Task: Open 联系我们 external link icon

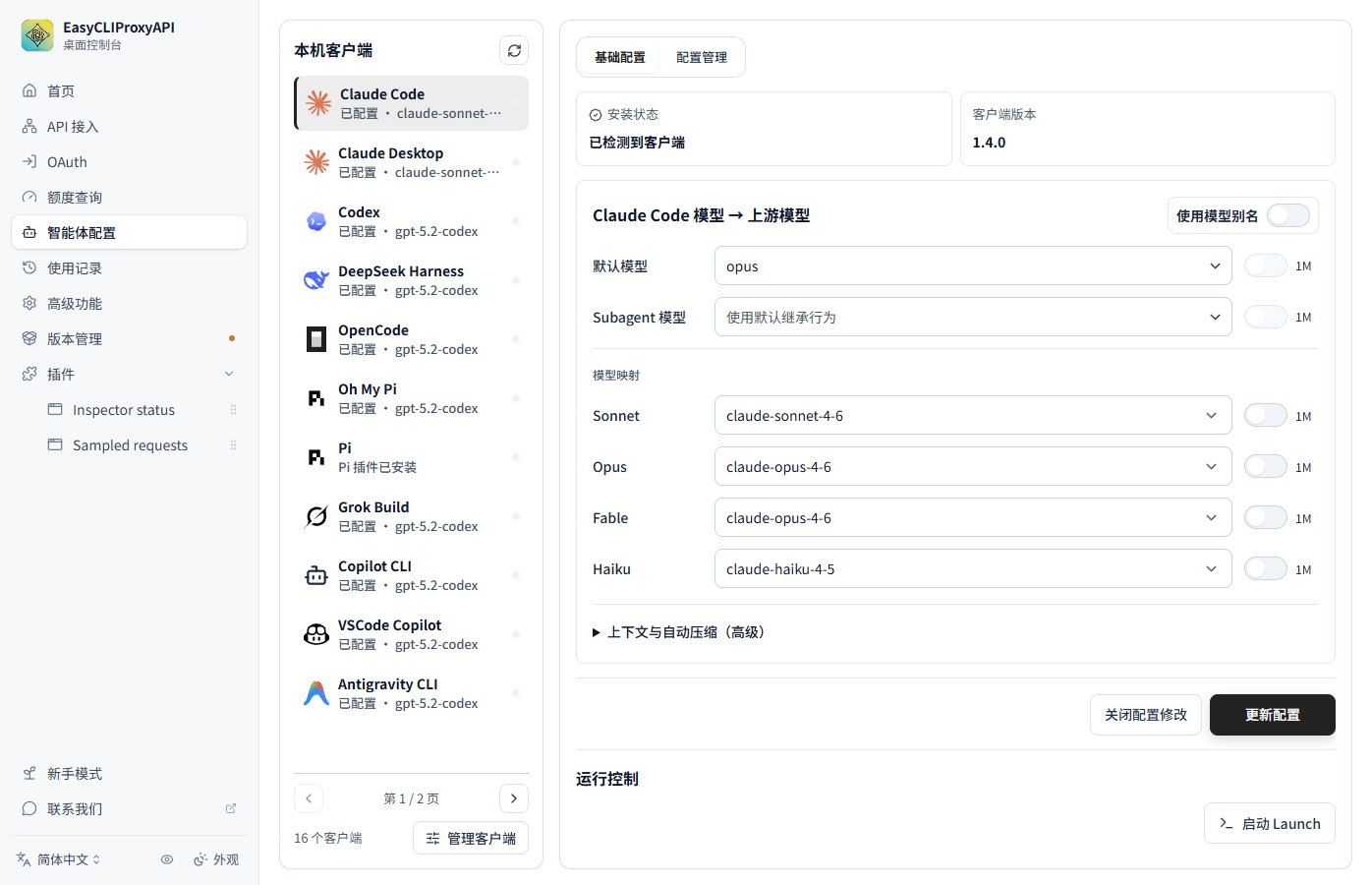Action: click(231, 808)
